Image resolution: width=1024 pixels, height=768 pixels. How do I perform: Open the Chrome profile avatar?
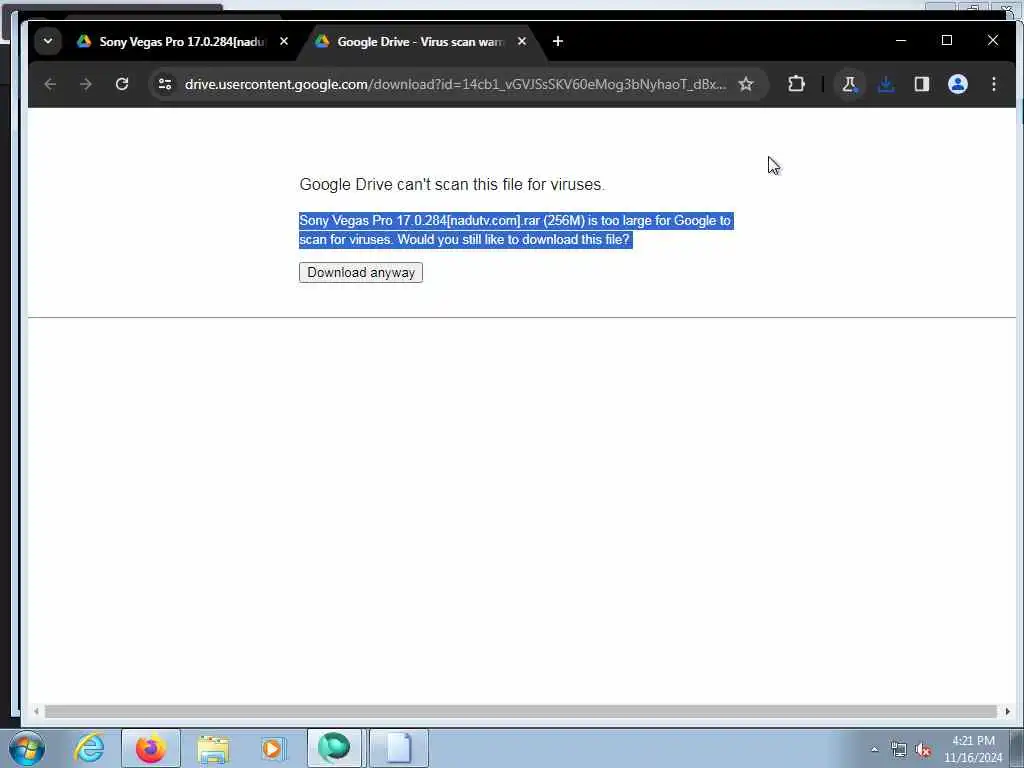tap(957, 84)
